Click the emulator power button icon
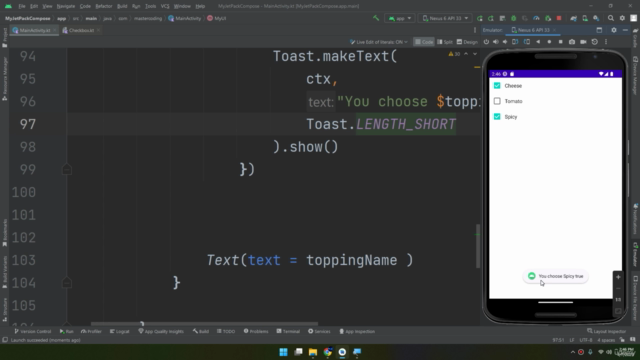640x360 pixels. point(486,42)
